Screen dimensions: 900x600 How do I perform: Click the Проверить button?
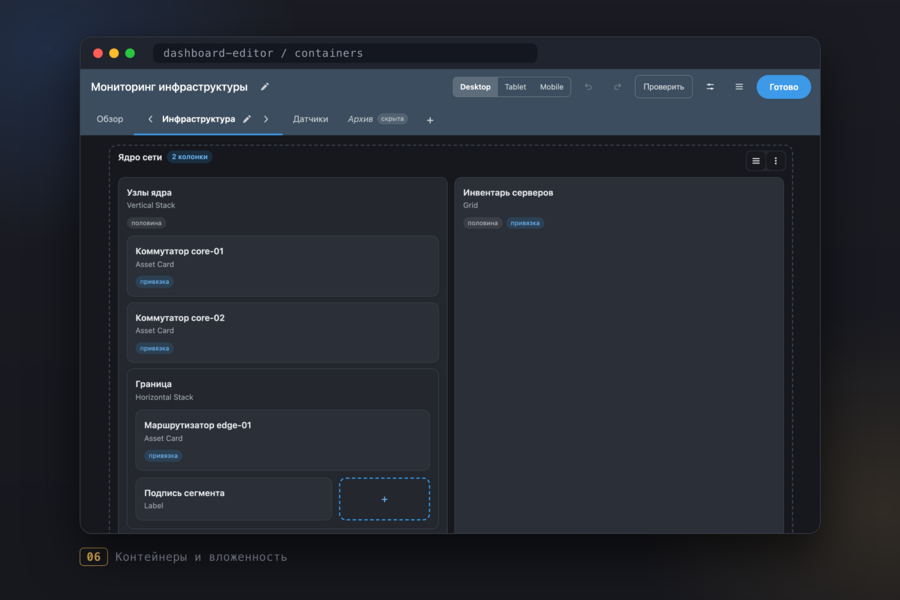point(664,87)
